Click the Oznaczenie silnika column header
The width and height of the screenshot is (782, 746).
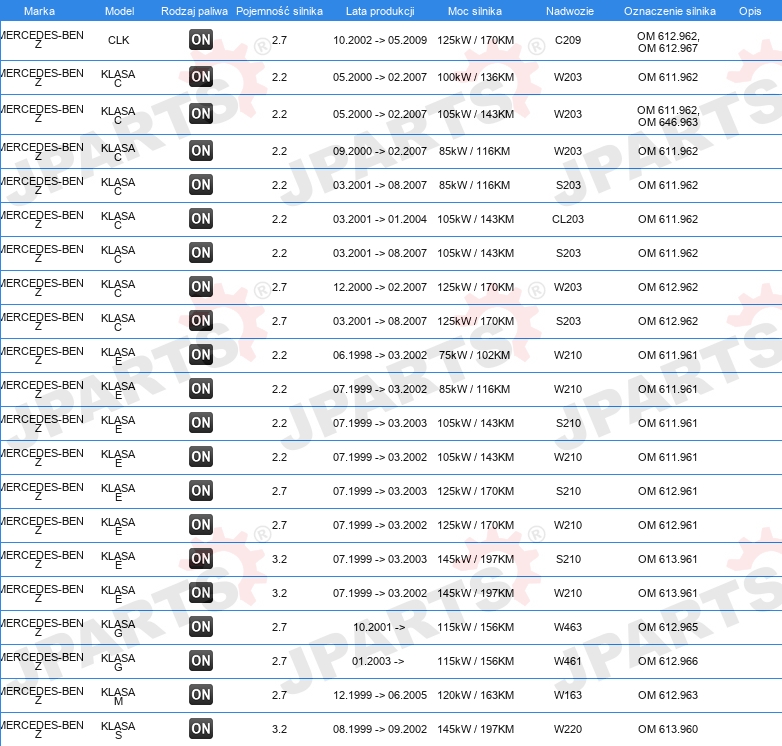[670, 11]
